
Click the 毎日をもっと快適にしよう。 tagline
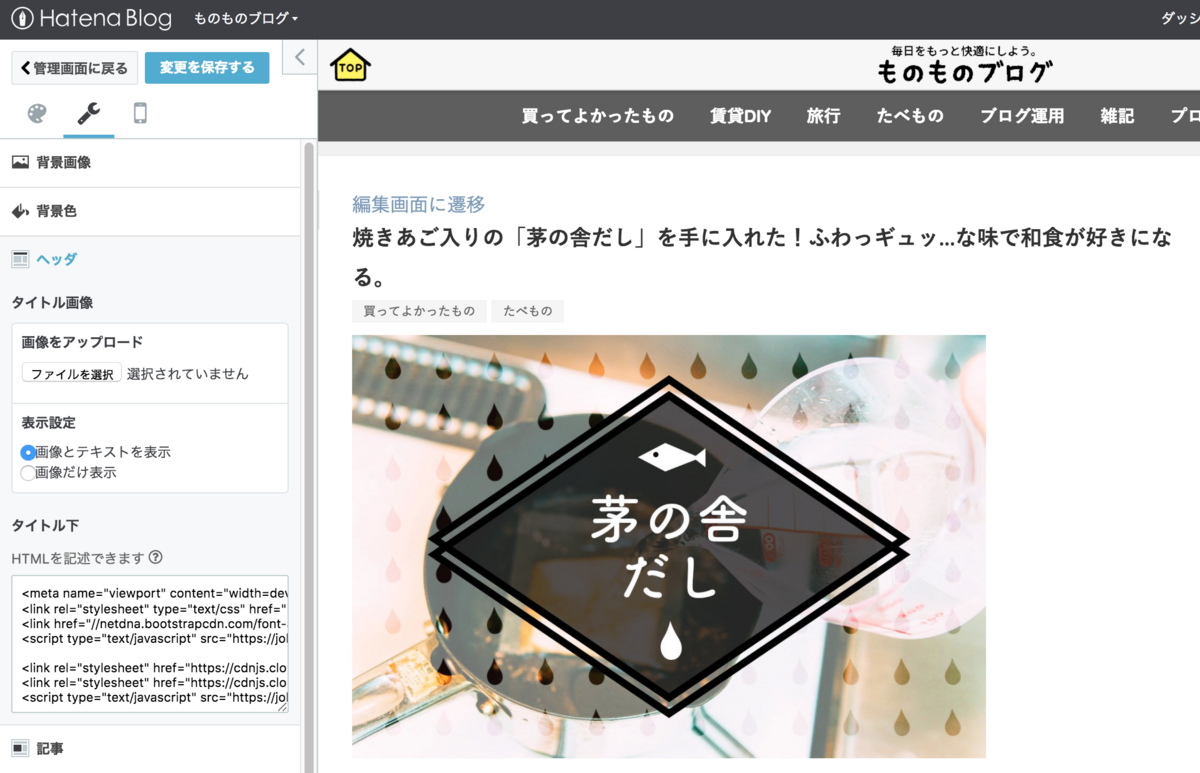point(964,51)
